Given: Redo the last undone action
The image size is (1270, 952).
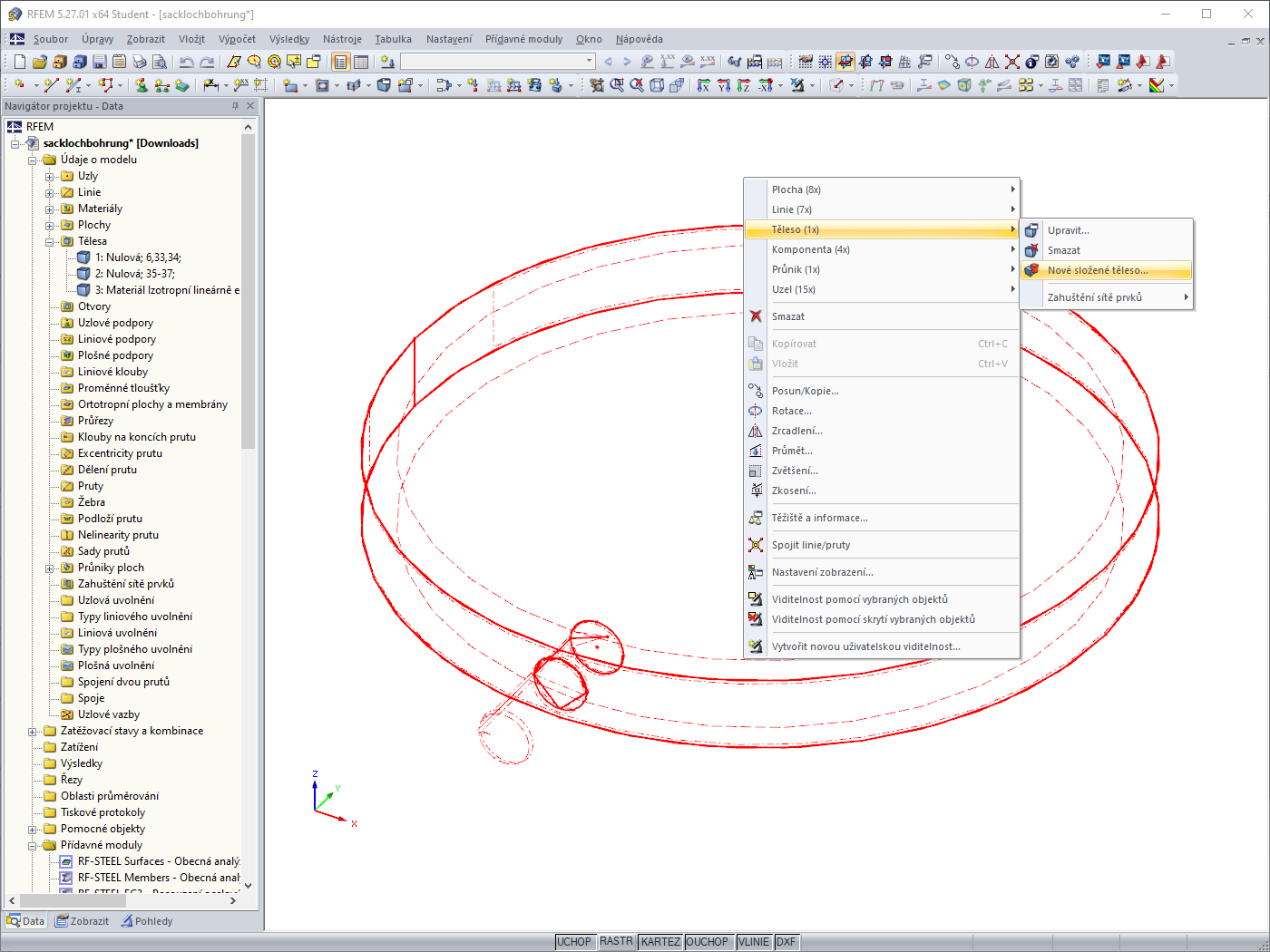Looking at the screenshot, I should click(207, 62).
